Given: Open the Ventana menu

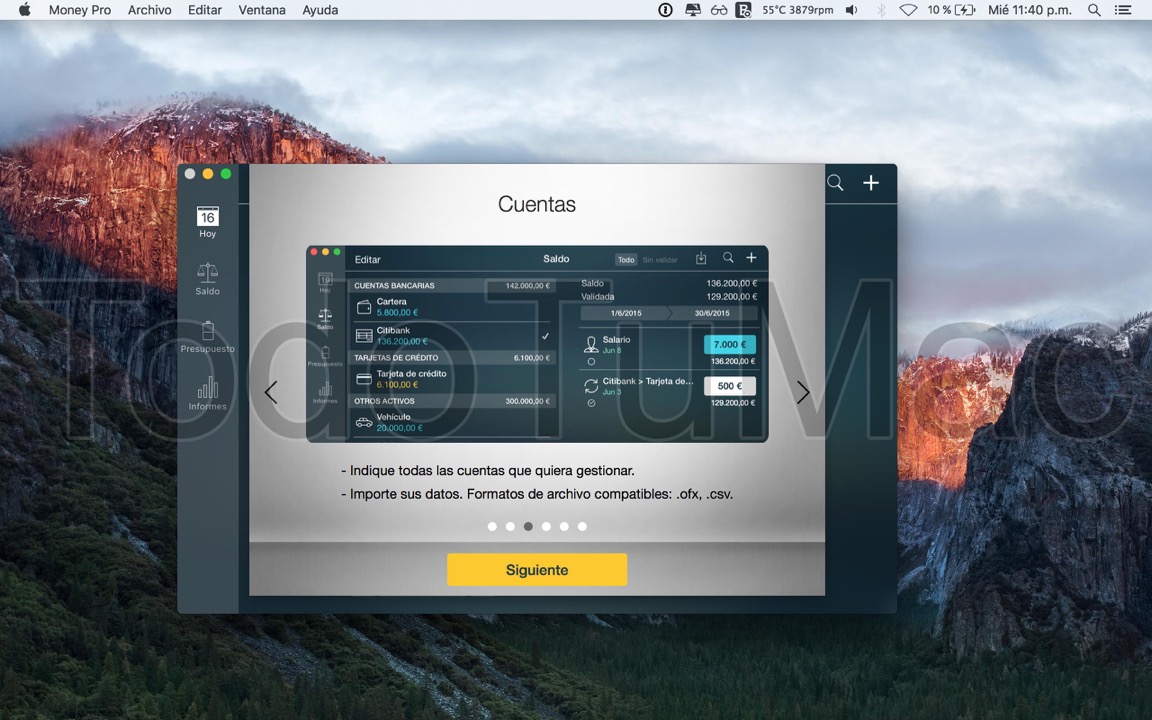Looking at the screenshot, I should tap(262, 10).
